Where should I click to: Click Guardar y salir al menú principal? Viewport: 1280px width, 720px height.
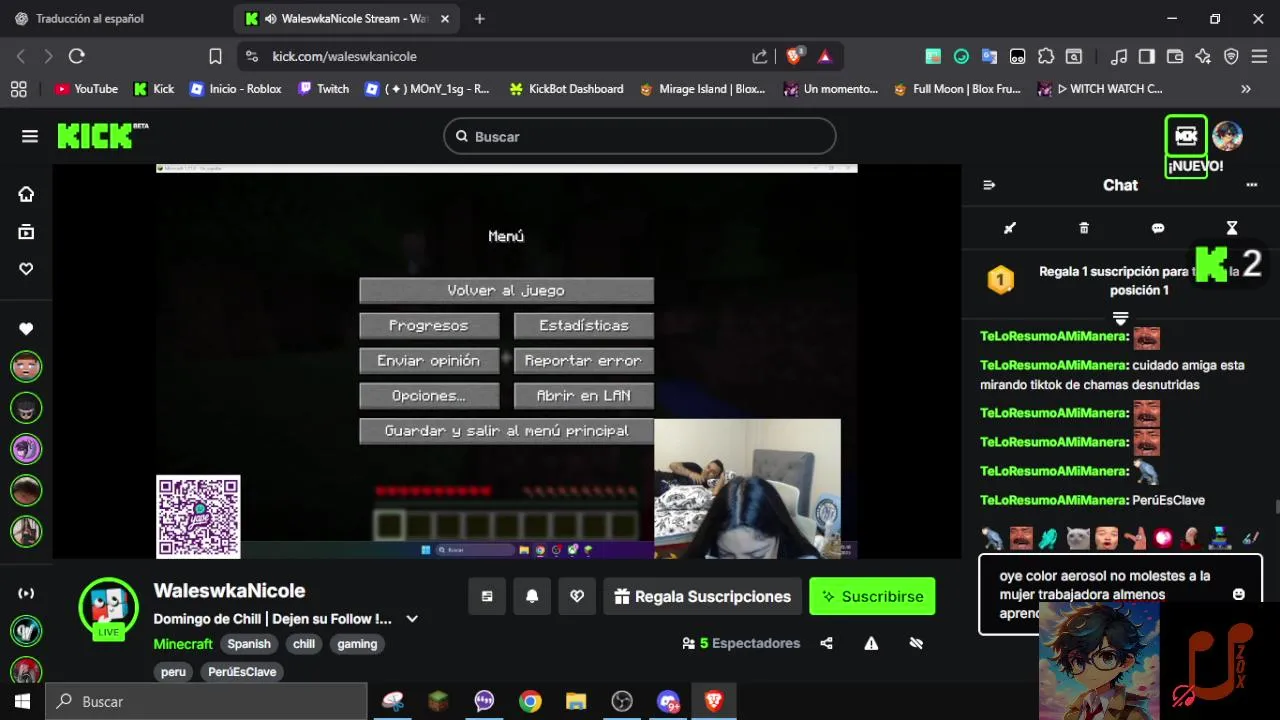pos(506,430)
